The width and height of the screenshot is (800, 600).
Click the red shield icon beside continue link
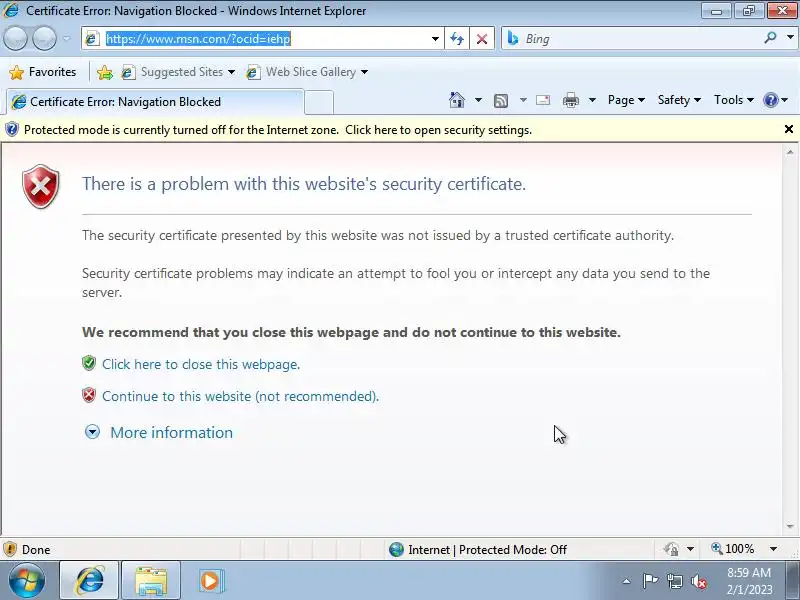pos(89,395)
